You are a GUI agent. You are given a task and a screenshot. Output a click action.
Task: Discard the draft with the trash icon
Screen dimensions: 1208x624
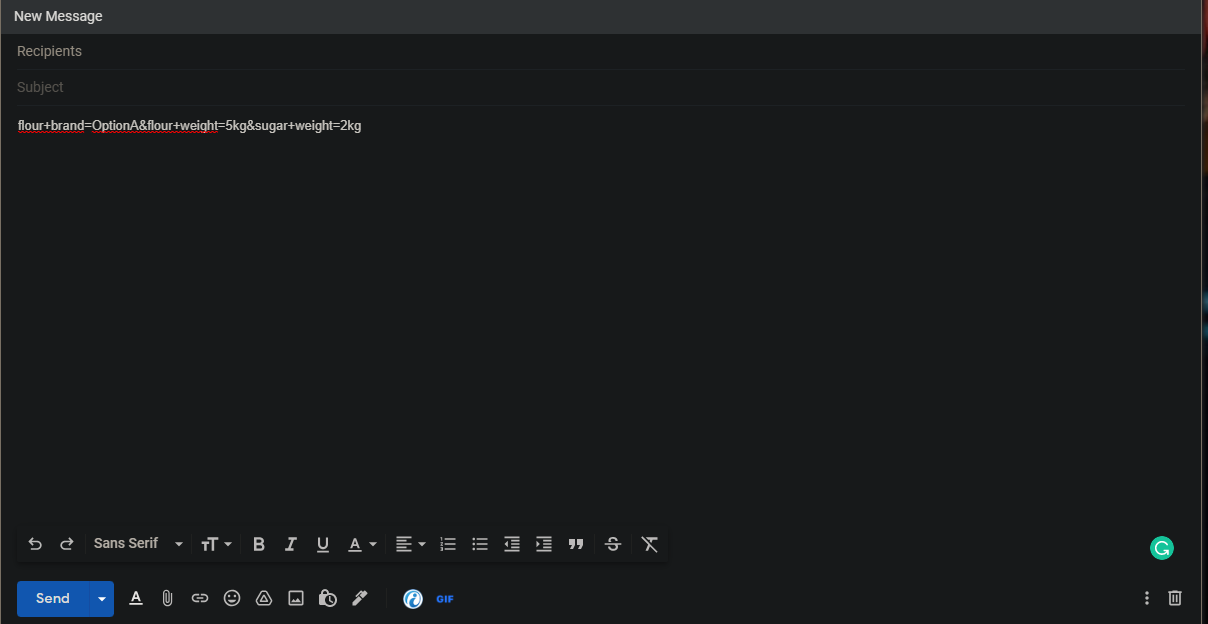click(x=1175, y=598)
